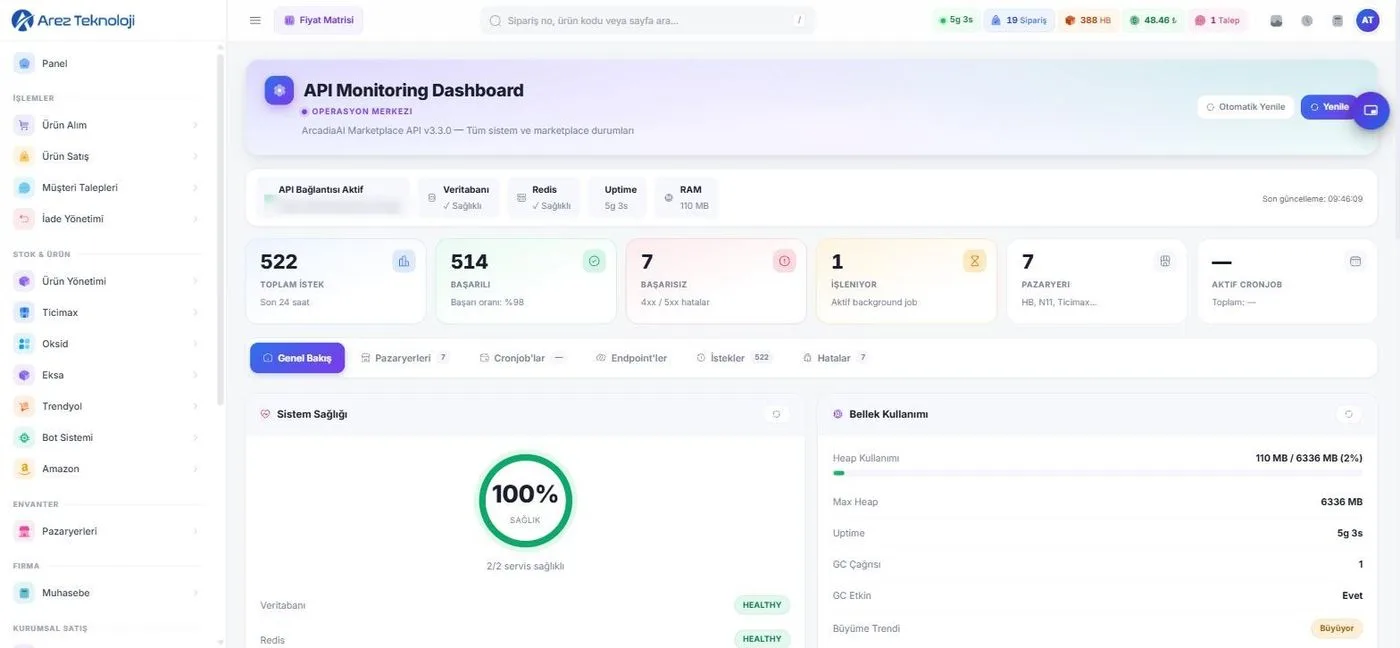This screenshot has height=648, width=1400.
Task: Click the checkmark icon on Başarılı card
Action: coord(594,261)
